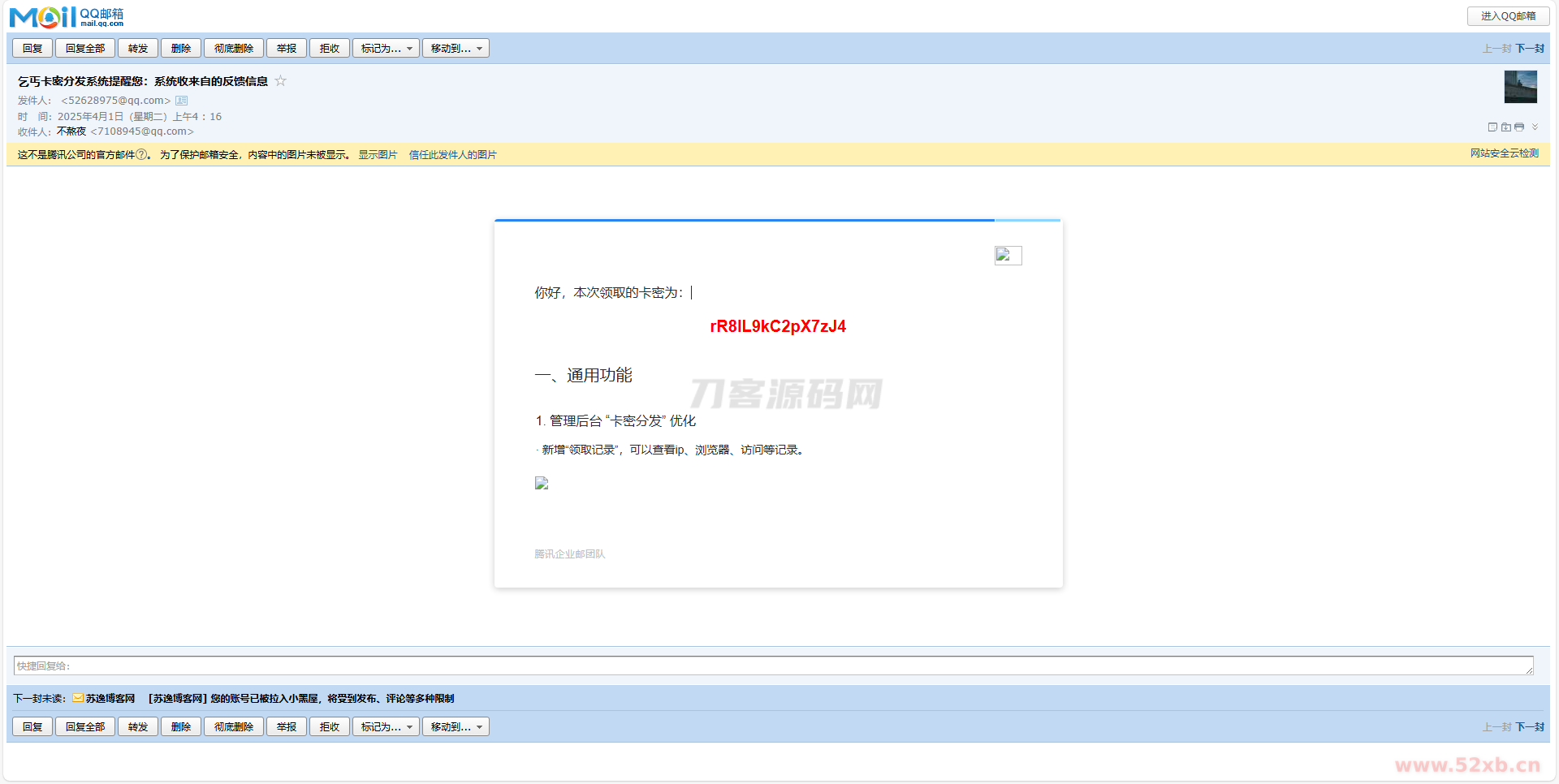
Task: Star this email with the star icon
Action: pos(280,80)
